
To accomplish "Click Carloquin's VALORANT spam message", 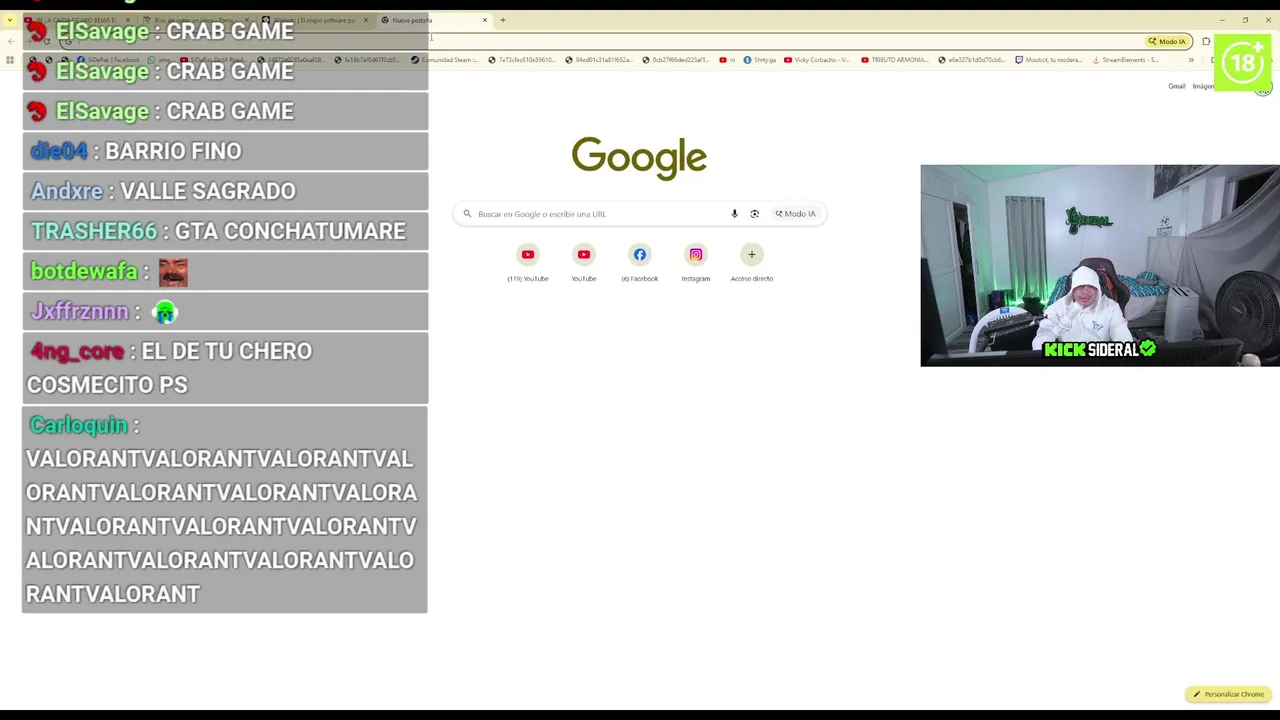I will click(x=225, y=510).
